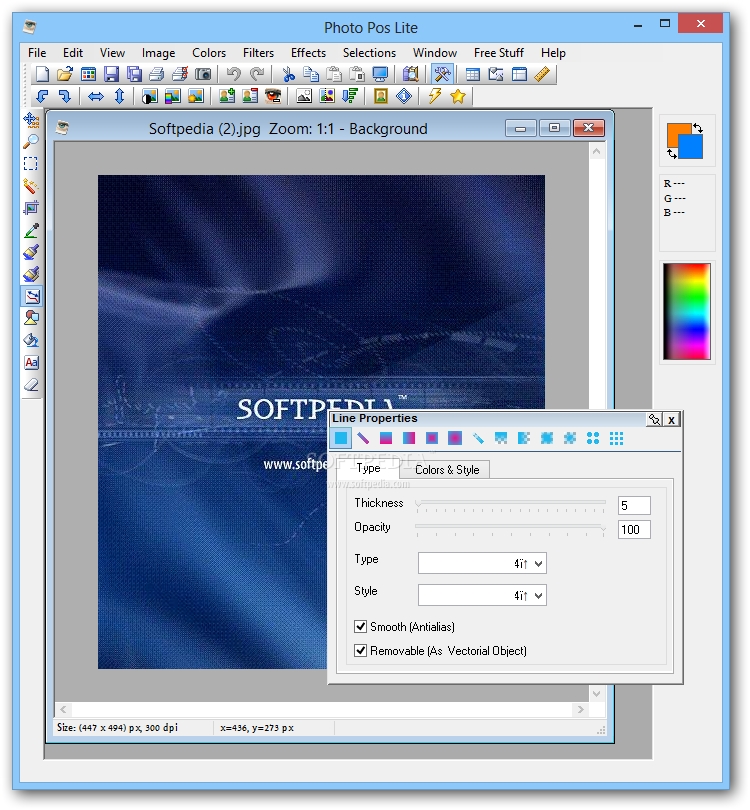750x810 pixels.
Task: Open the Effects menu
Action: pos(308,53)
